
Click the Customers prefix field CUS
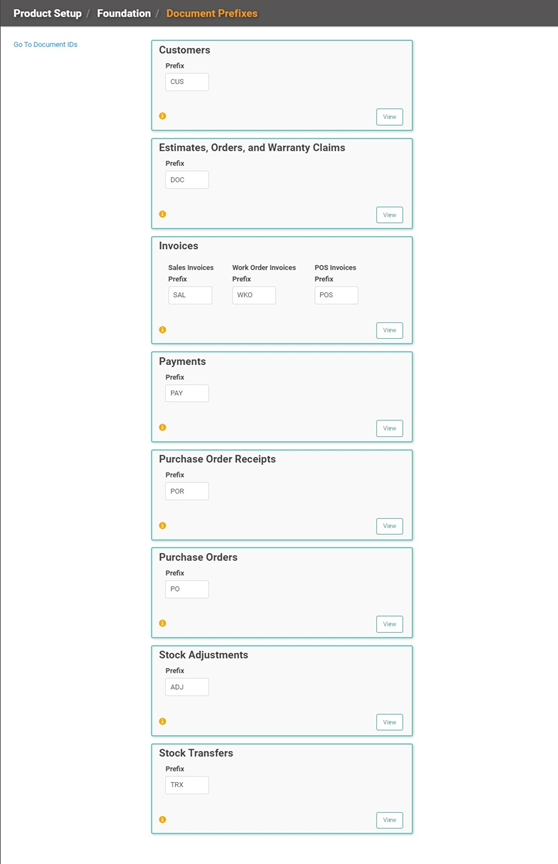187,82
